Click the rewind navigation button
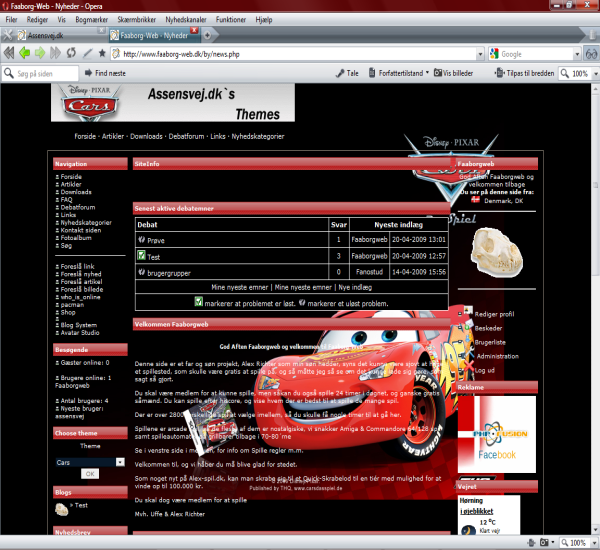 9,53
